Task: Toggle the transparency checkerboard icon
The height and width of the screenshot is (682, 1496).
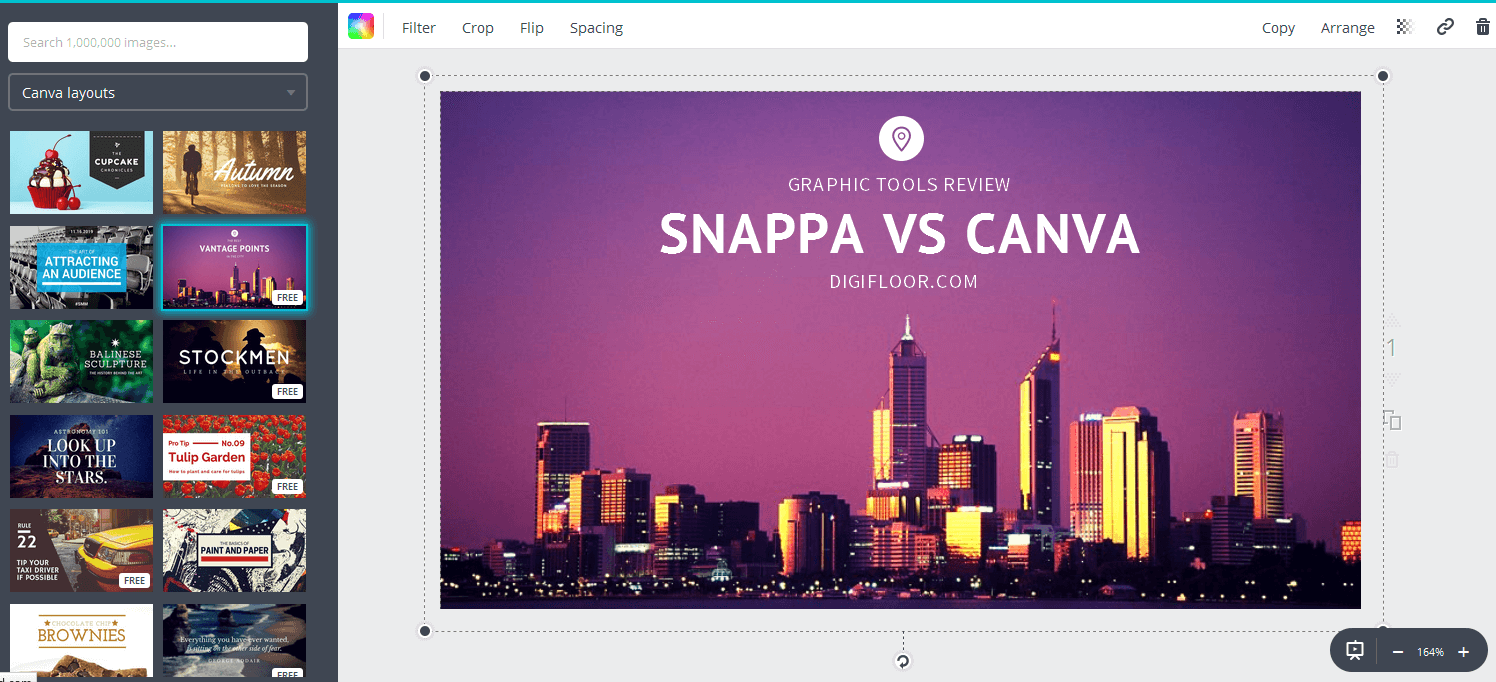Action: [x=1405, y=27]
